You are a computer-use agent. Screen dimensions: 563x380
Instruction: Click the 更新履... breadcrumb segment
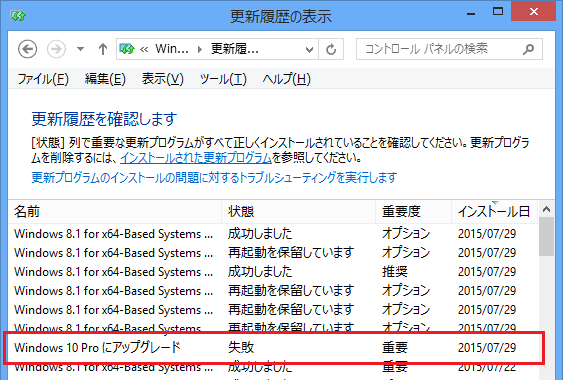tap(234, 49)
